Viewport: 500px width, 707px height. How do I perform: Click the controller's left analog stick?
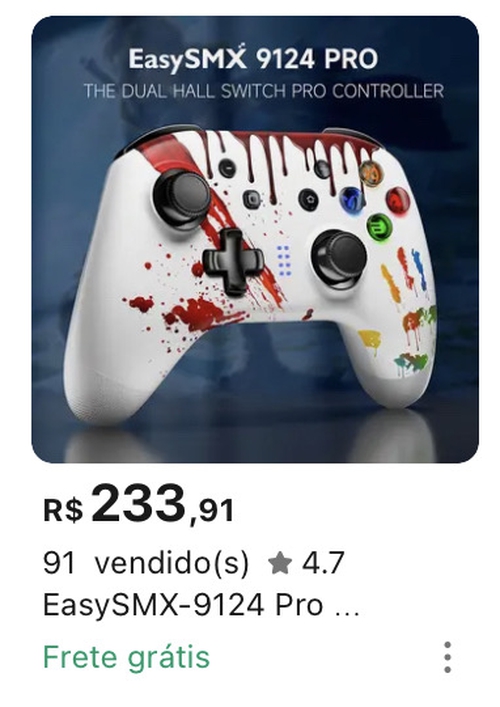(183, 197)
